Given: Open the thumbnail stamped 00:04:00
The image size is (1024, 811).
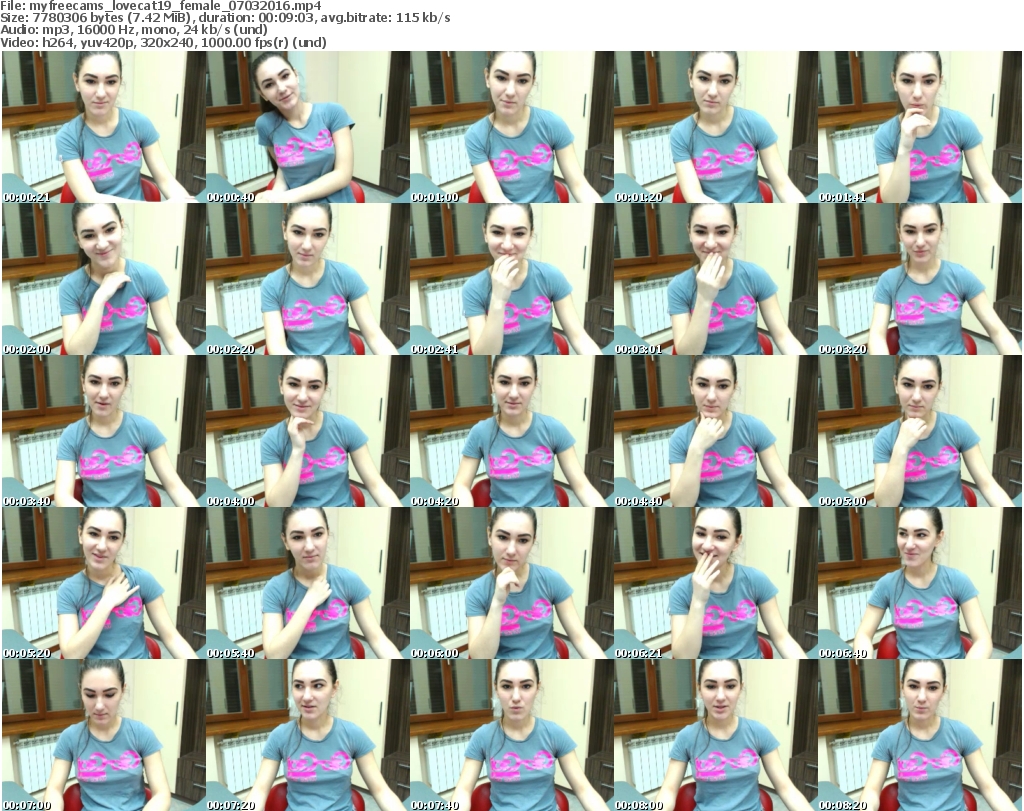Looking at the screenshot, I should tap(308, 431).
